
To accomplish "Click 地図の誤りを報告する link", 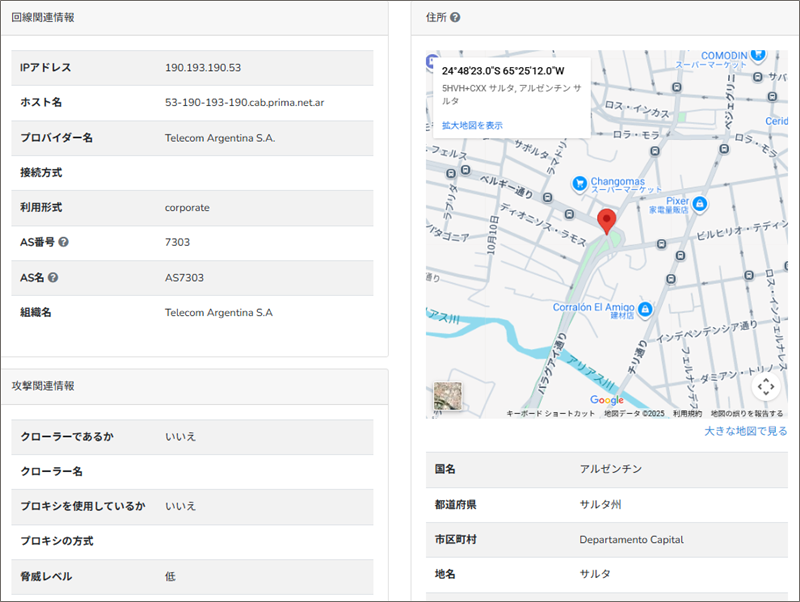I will click(747, 413).
